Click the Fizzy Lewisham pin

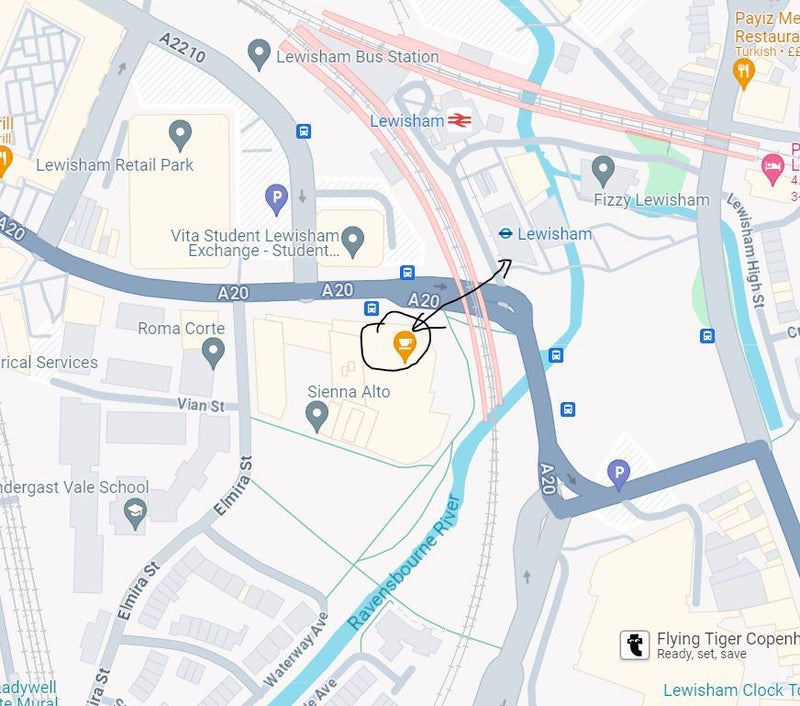(603, 171)
